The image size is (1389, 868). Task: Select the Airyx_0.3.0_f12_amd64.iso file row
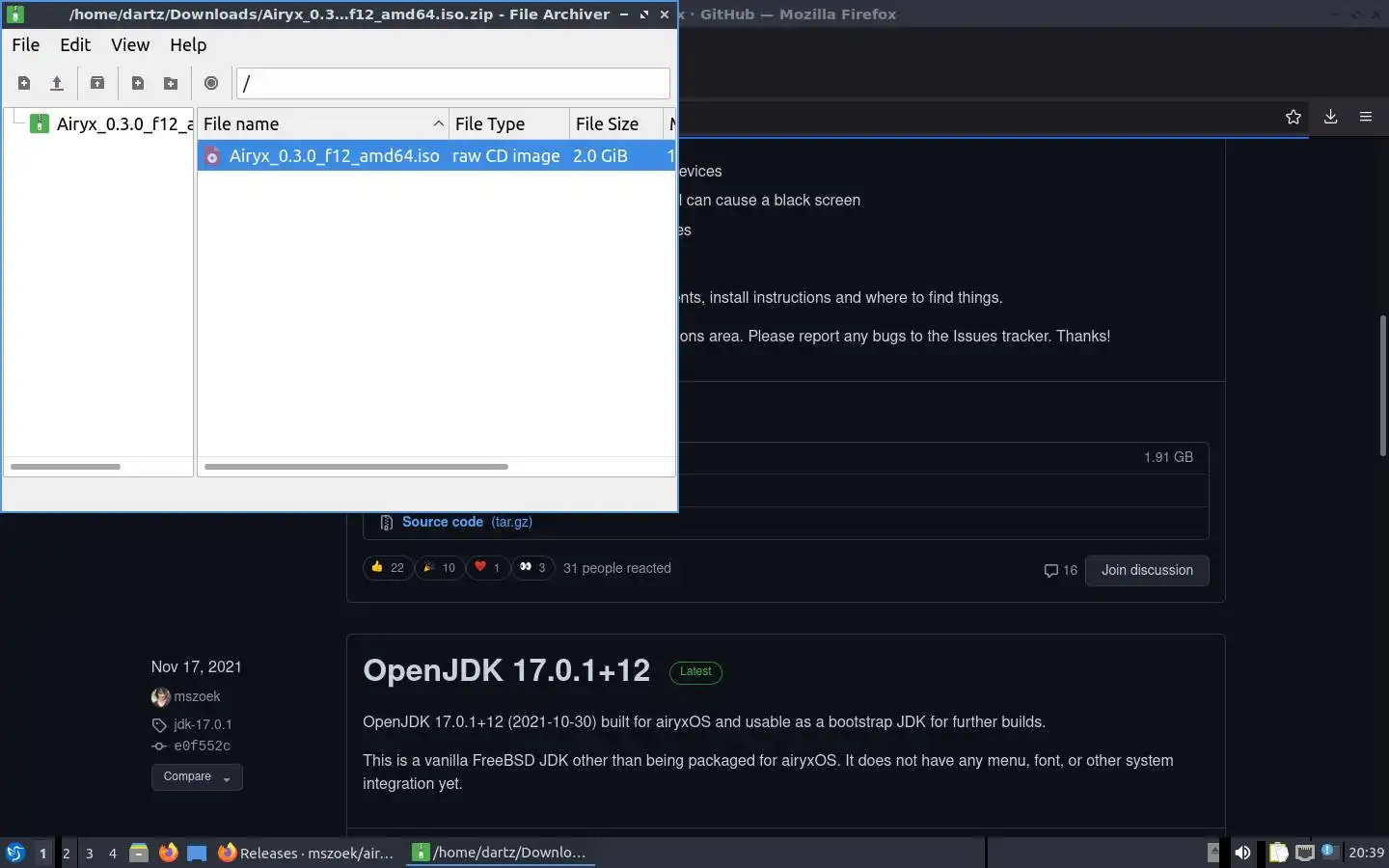[436, 155]
